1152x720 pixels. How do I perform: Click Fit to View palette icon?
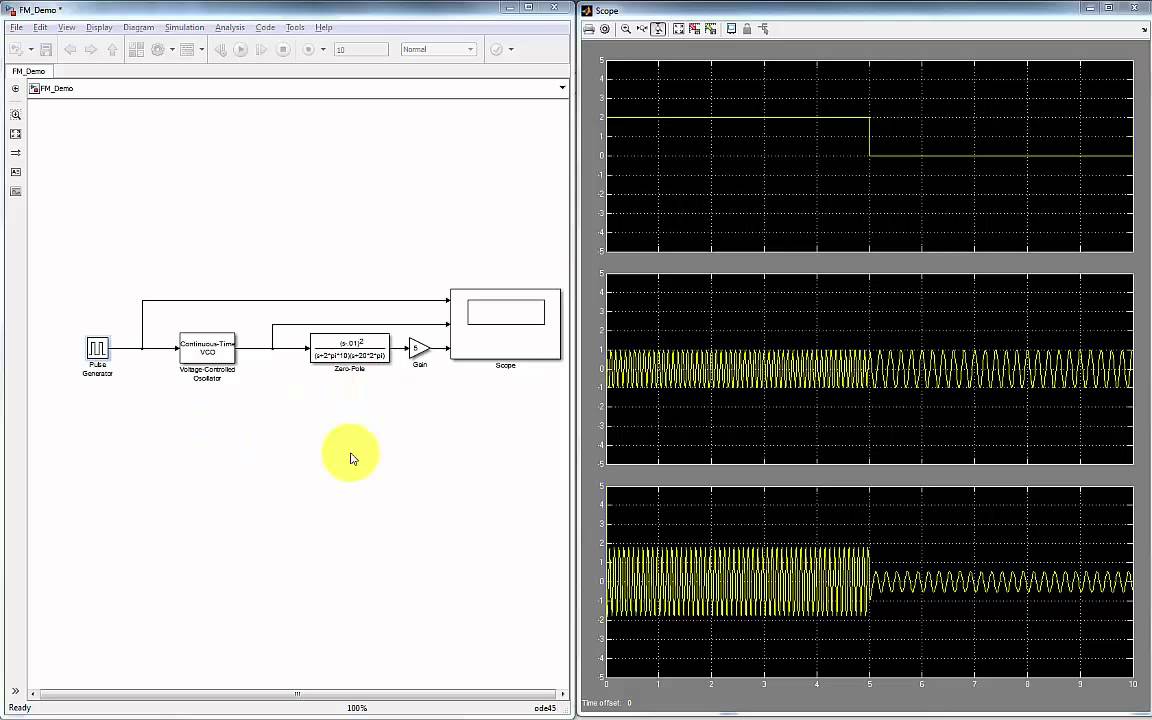[15, 134]
